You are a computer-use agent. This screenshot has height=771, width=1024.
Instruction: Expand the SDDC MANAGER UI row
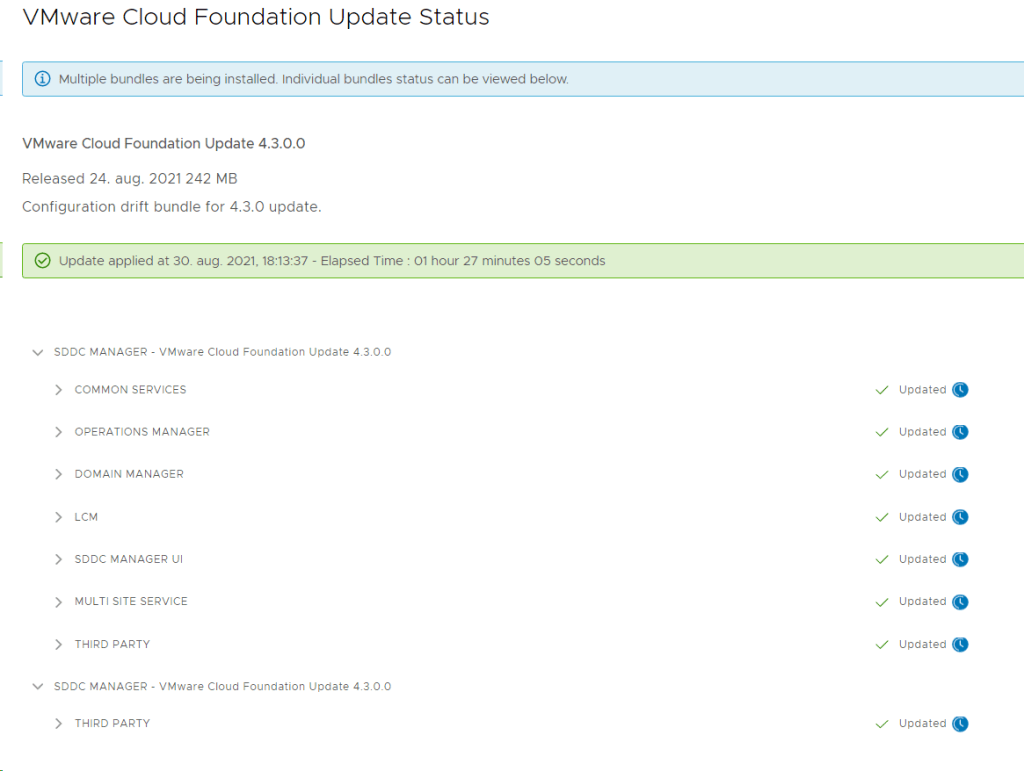point(59,559)
